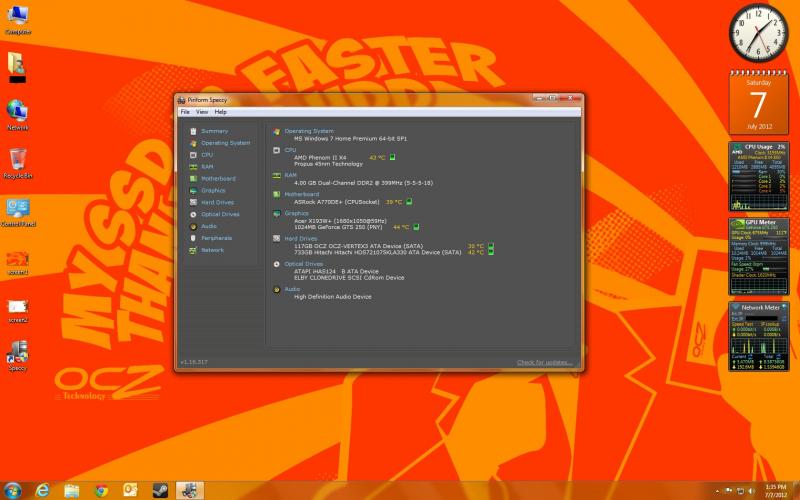
Task: Select the Network desktop icon
Action: tap(17, 115)
